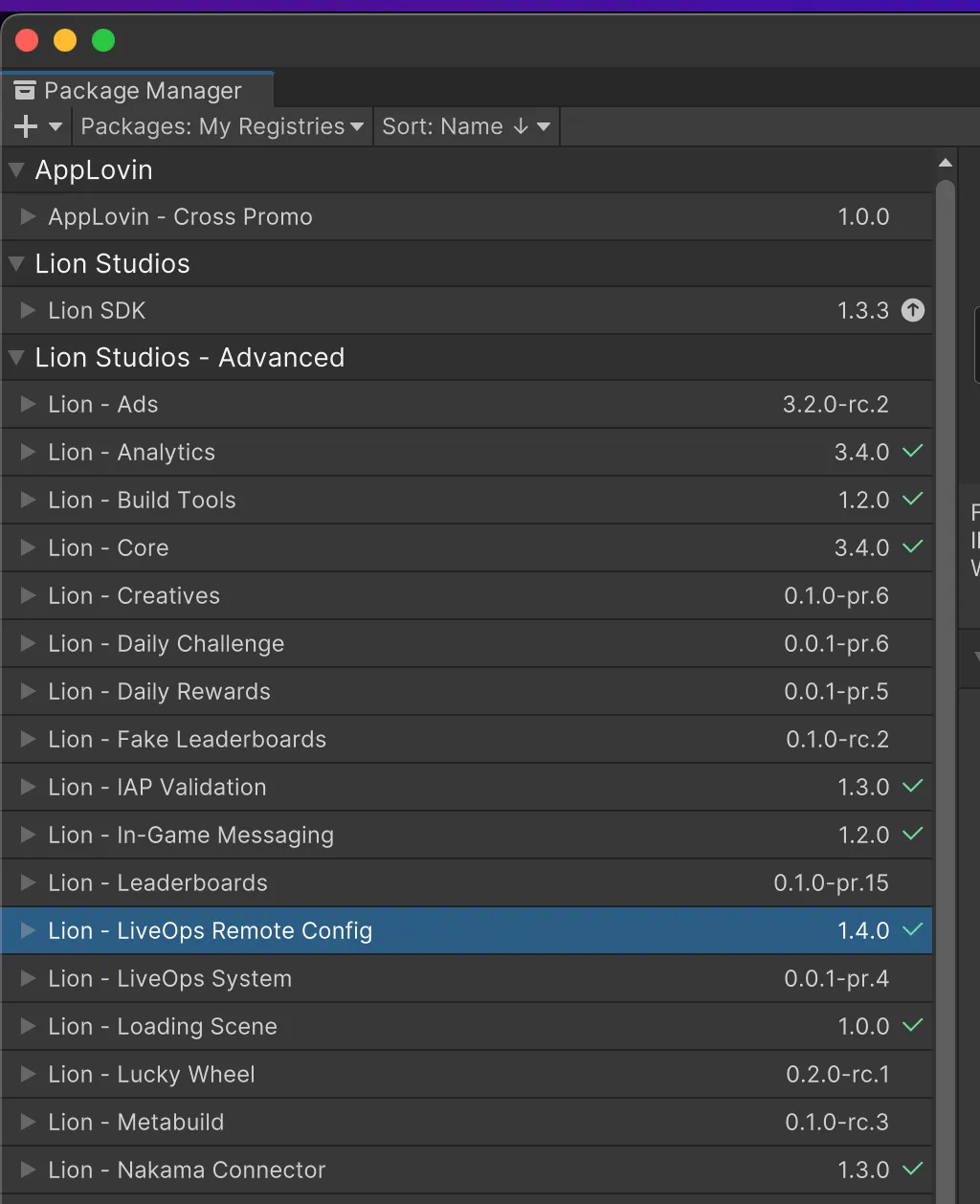Expand Lion - Build Tools versions arrow
The image size is (980, 1204).
[x=29, y=501]
